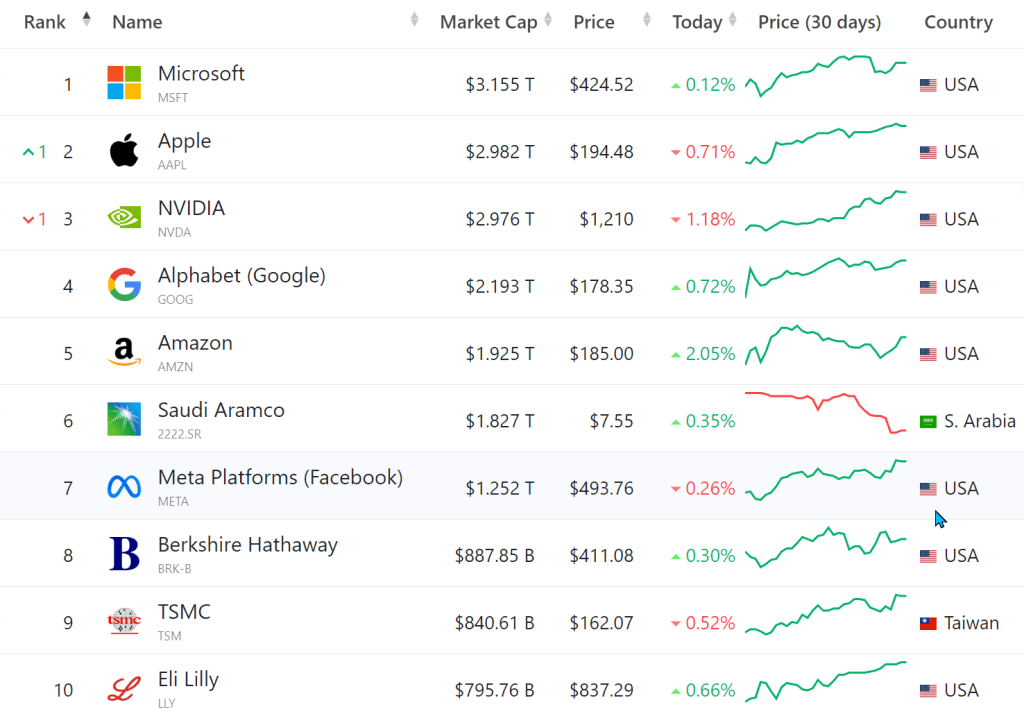Click the Meta Platforms logo icon
The height and width of the screenshot is (716, 1024).
click(x=124, y=488)
